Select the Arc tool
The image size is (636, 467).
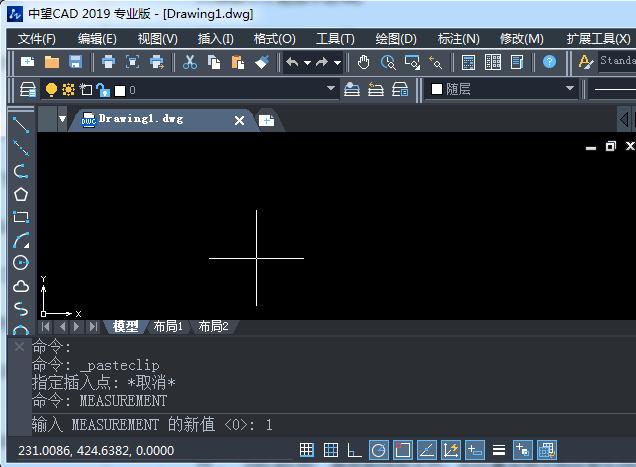pos(21,240)
